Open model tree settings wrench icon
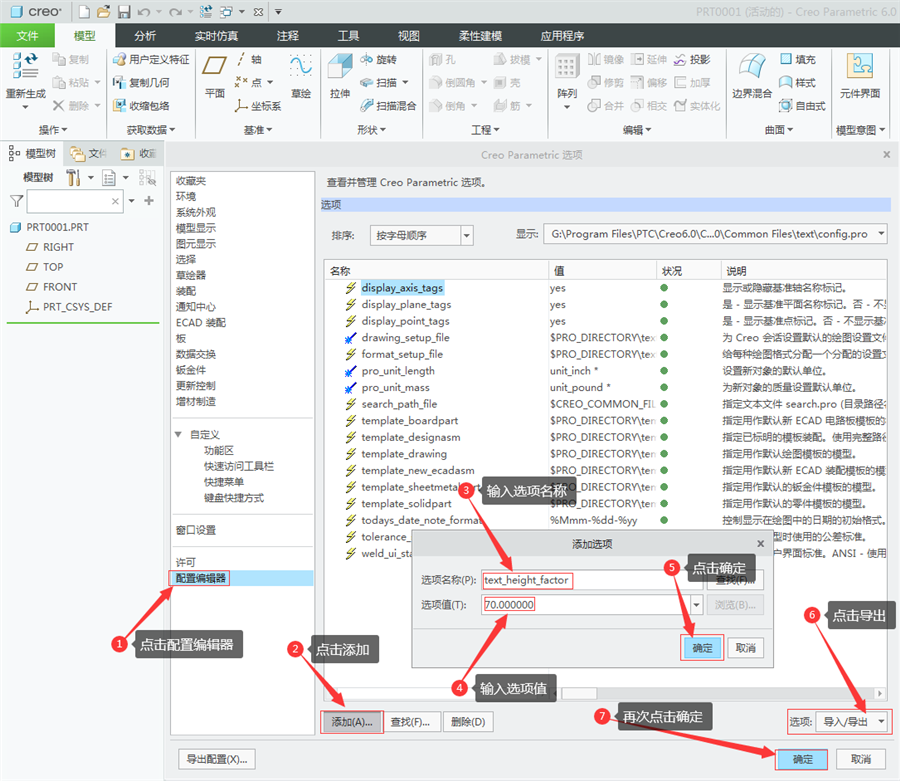This screenshot has width=900, height=781. (73, 178)
